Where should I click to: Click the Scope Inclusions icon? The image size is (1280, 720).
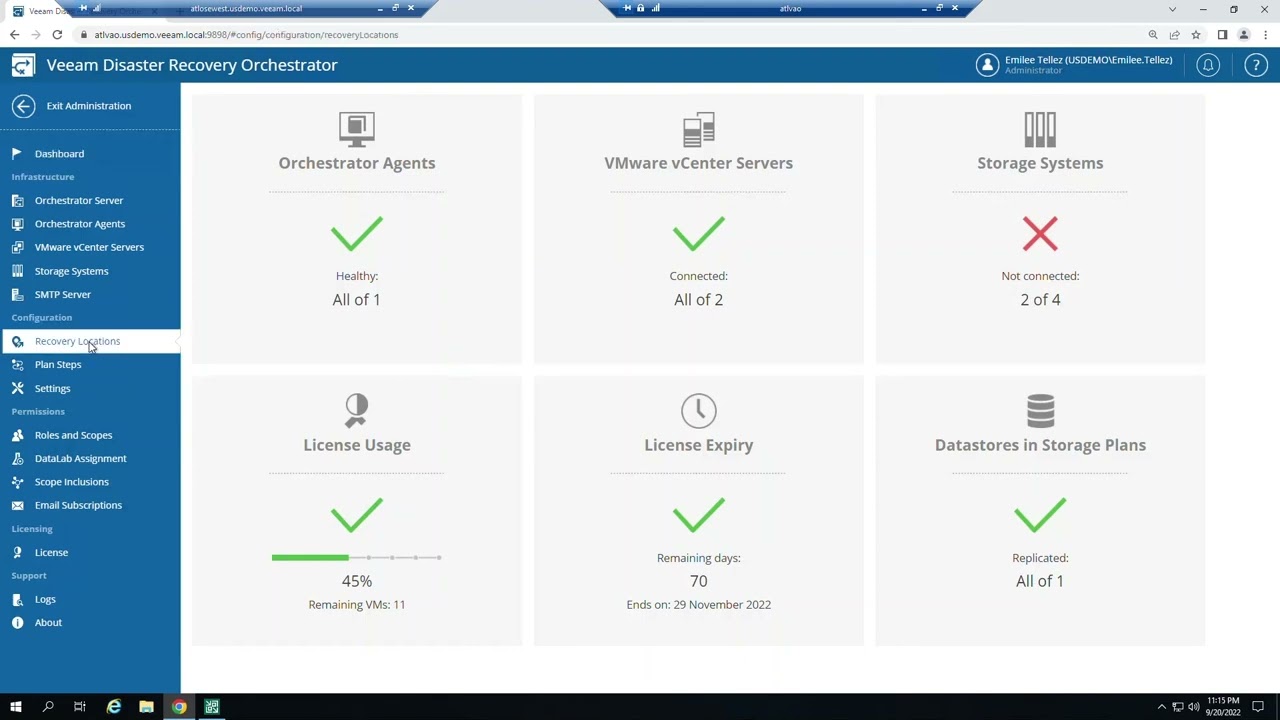[x=17, y=482]
